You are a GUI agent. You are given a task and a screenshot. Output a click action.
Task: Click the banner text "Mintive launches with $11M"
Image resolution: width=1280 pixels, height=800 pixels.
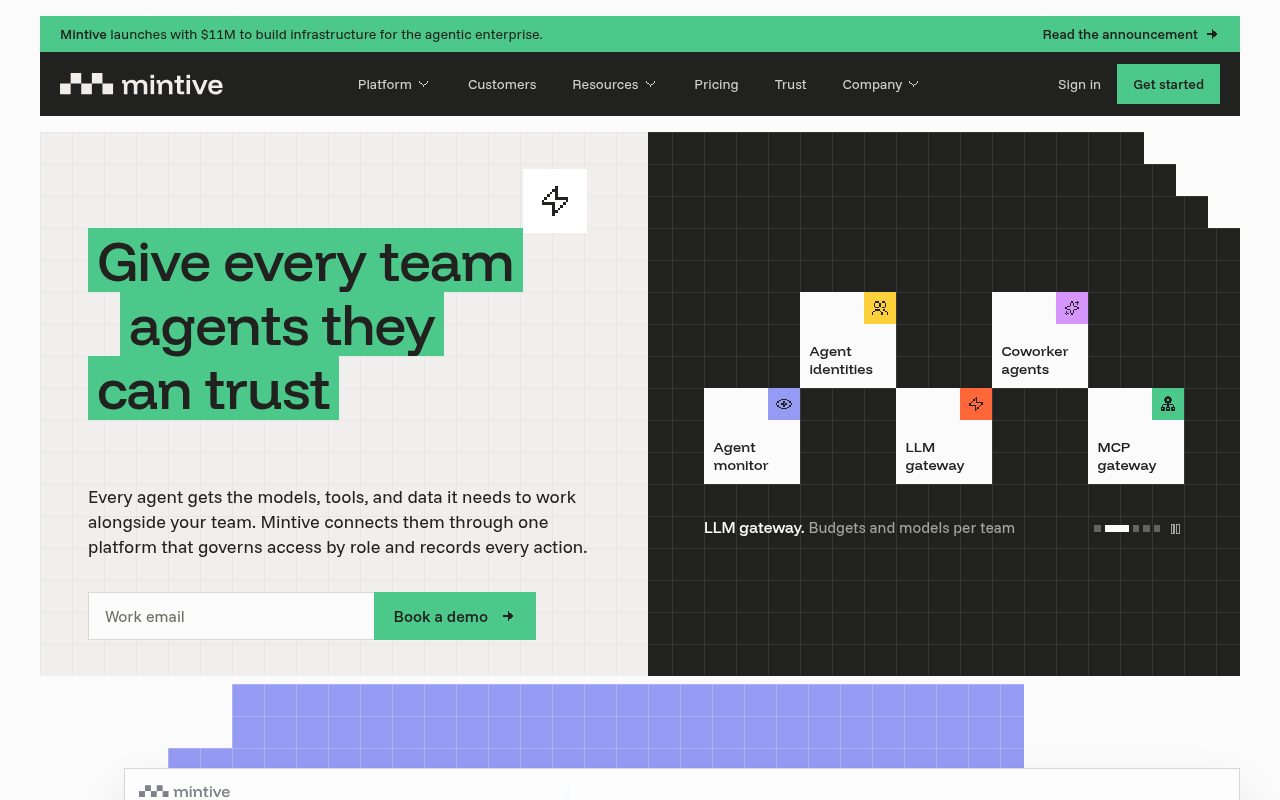147,34
